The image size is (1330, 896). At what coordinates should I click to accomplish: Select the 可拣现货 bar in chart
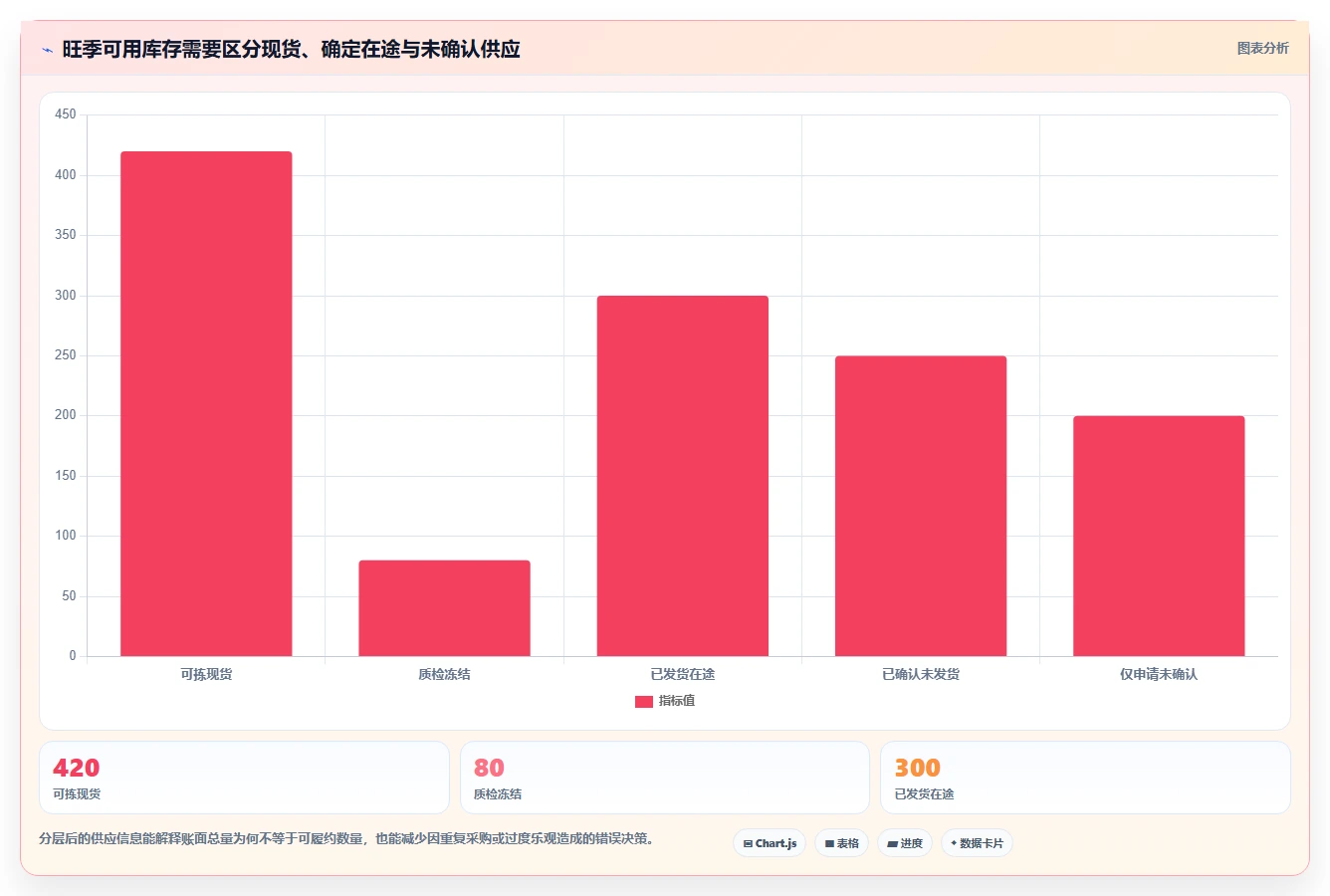point(206,403)
